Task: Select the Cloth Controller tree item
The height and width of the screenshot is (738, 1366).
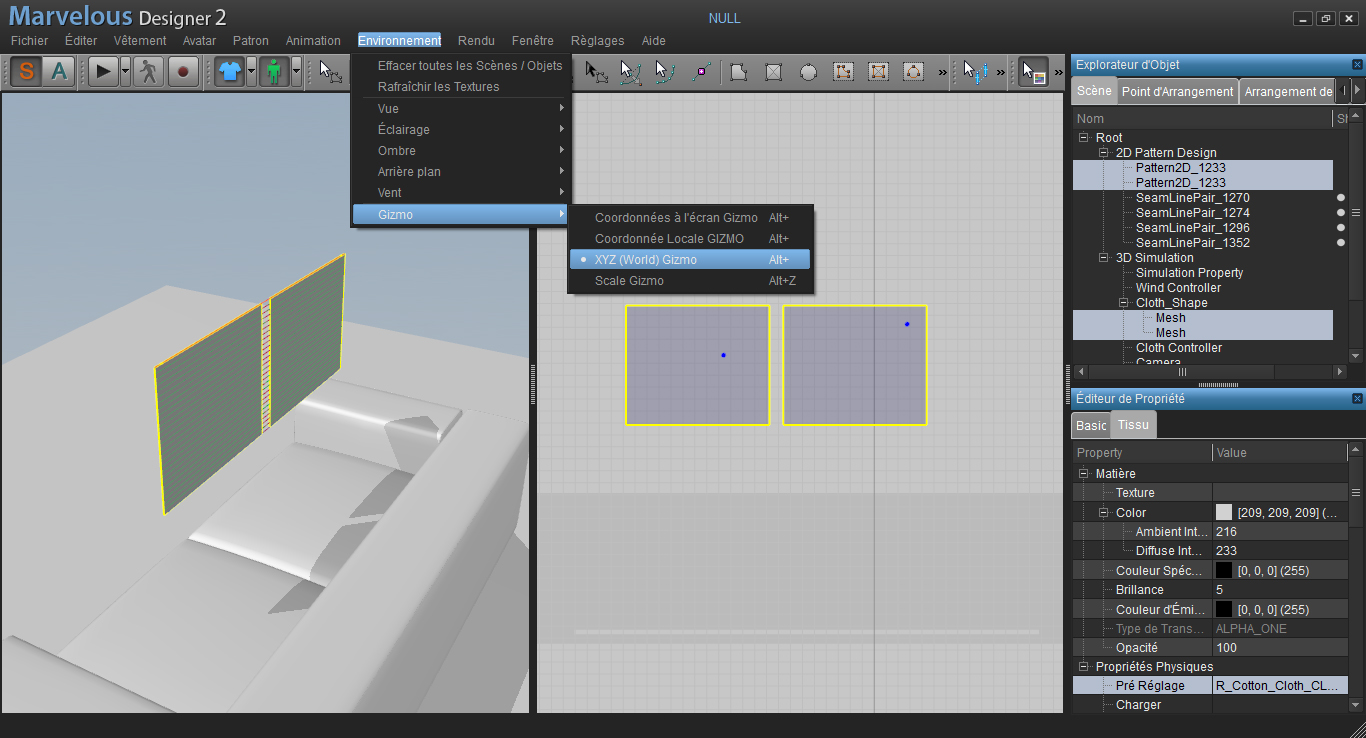Action: 1179,348
